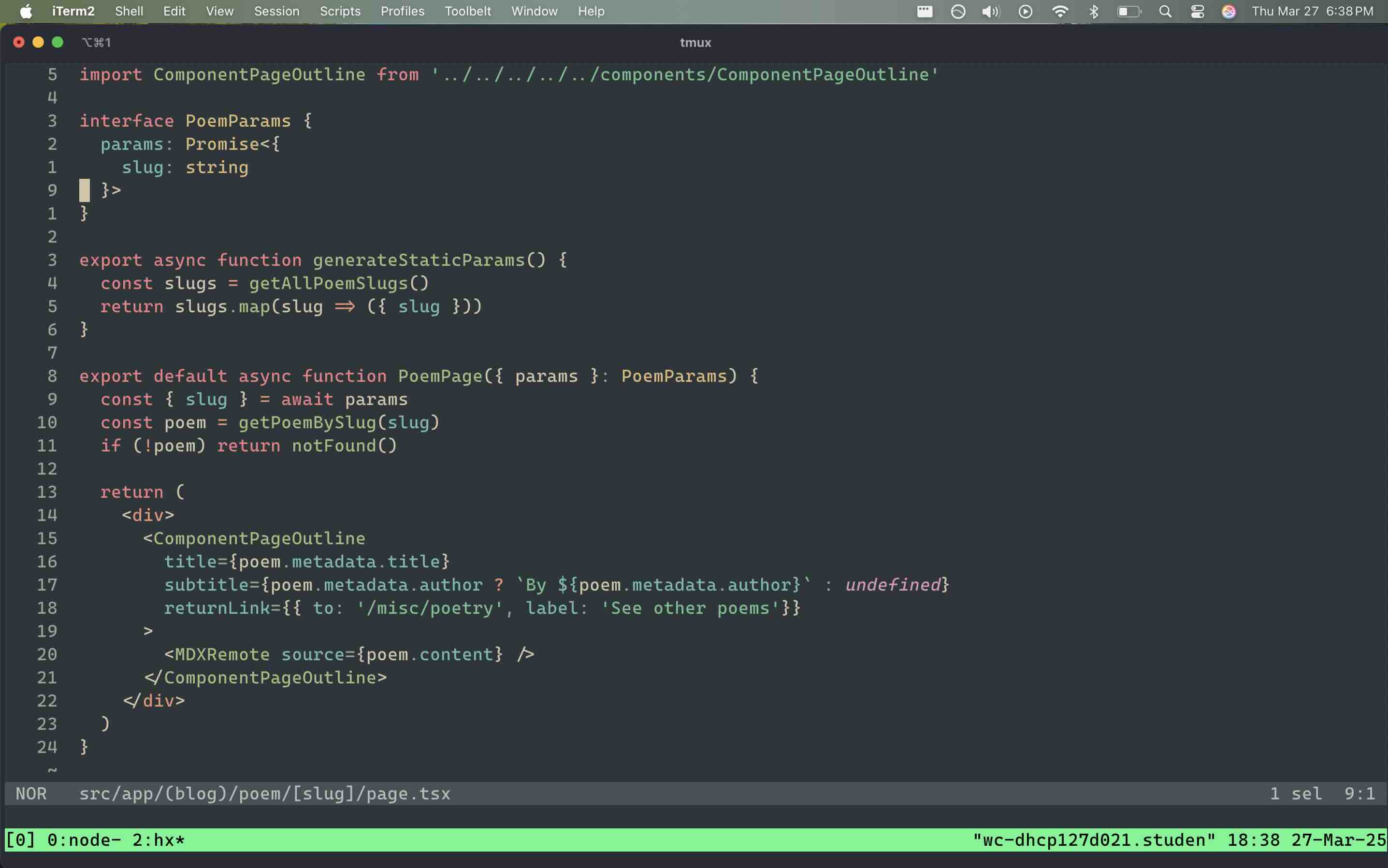Click 'PoemParams' in the interface declaration

[x=238, y=120]
